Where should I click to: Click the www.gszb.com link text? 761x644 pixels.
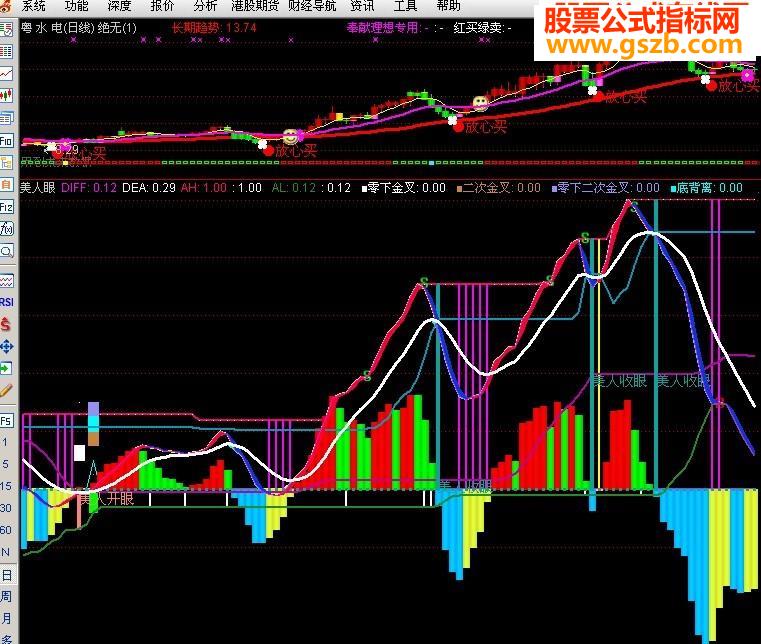[645, 45]
